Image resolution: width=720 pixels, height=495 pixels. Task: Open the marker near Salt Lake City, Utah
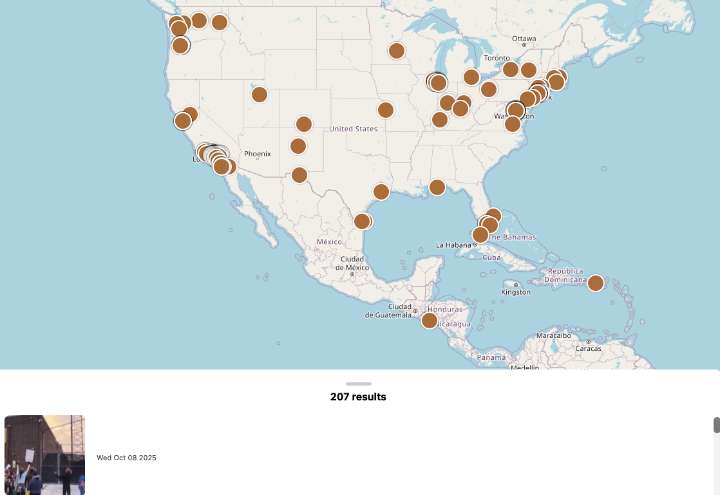point(259,94)
